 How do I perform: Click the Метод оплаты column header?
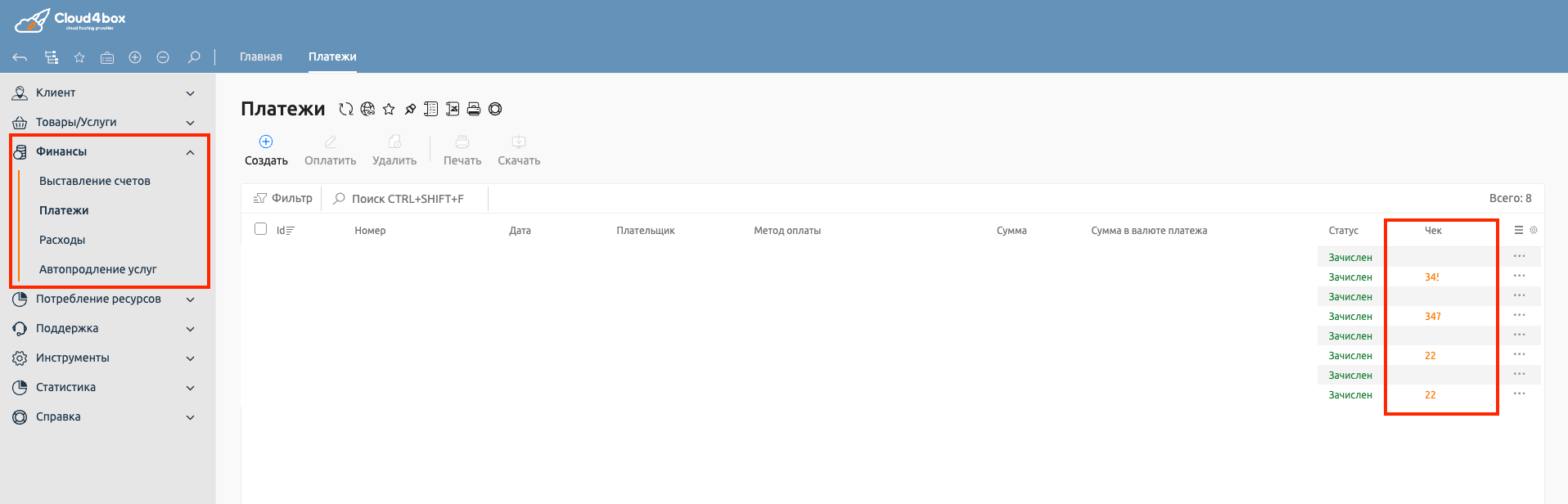(x=787, y=231)
